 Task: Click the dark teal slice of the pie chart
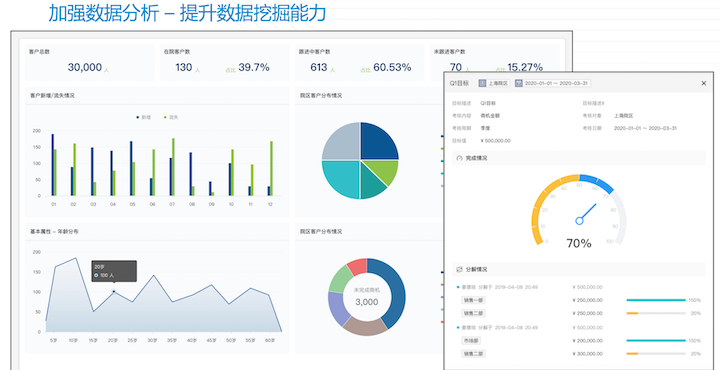[x=371, y=185]
